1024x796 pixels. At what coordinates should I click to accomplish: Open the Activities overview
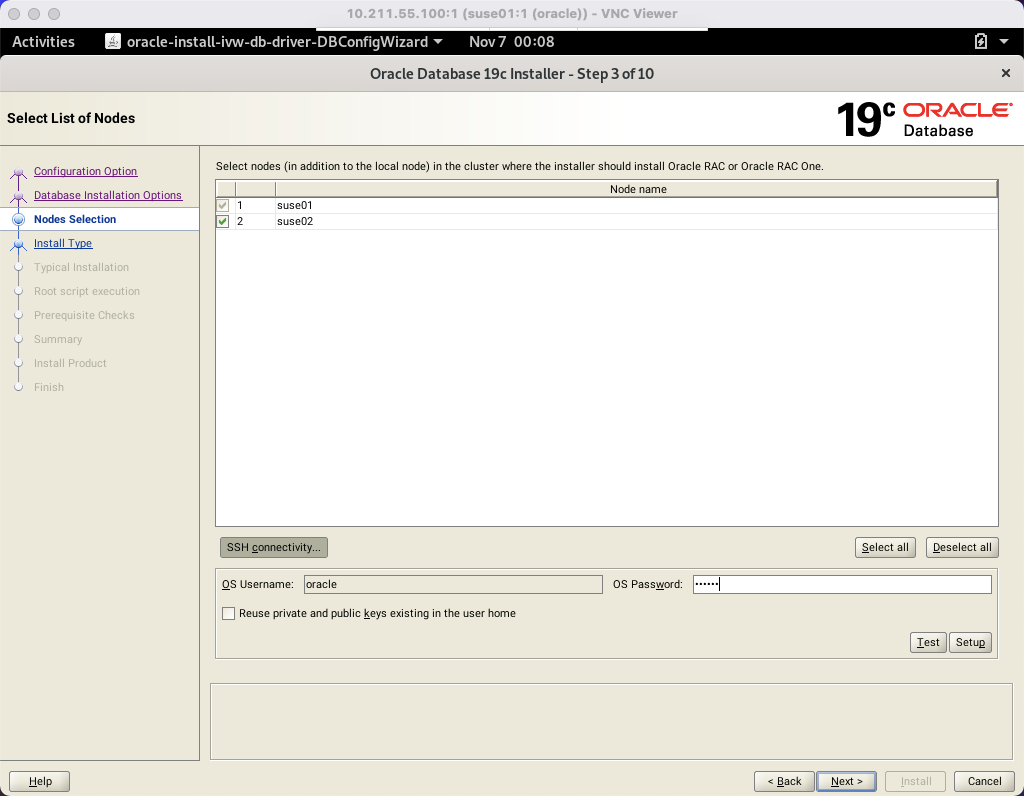tap(43, 42)
